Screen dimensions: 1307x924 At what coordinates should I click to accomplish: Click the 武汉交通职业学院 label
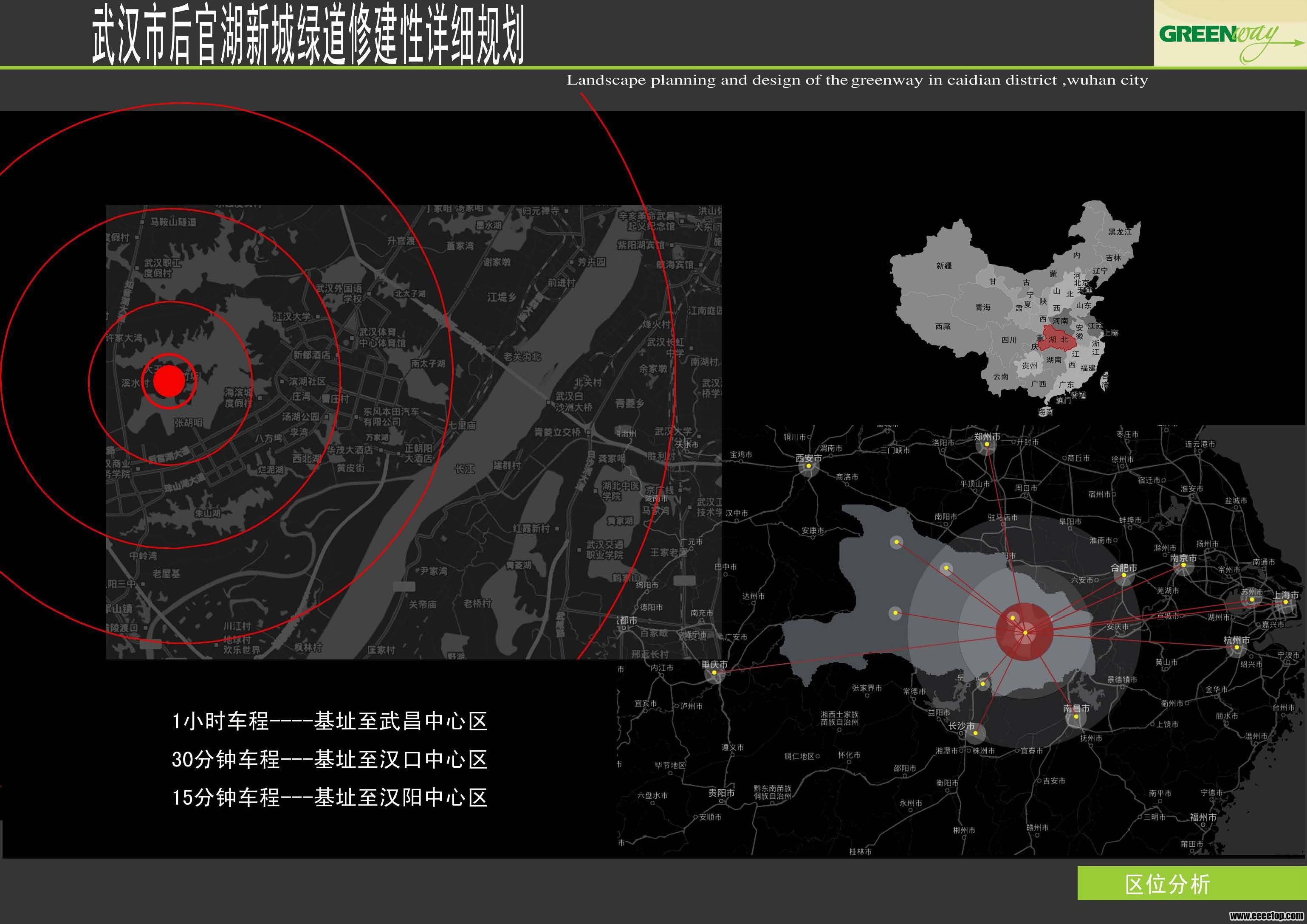click(604, 549)
